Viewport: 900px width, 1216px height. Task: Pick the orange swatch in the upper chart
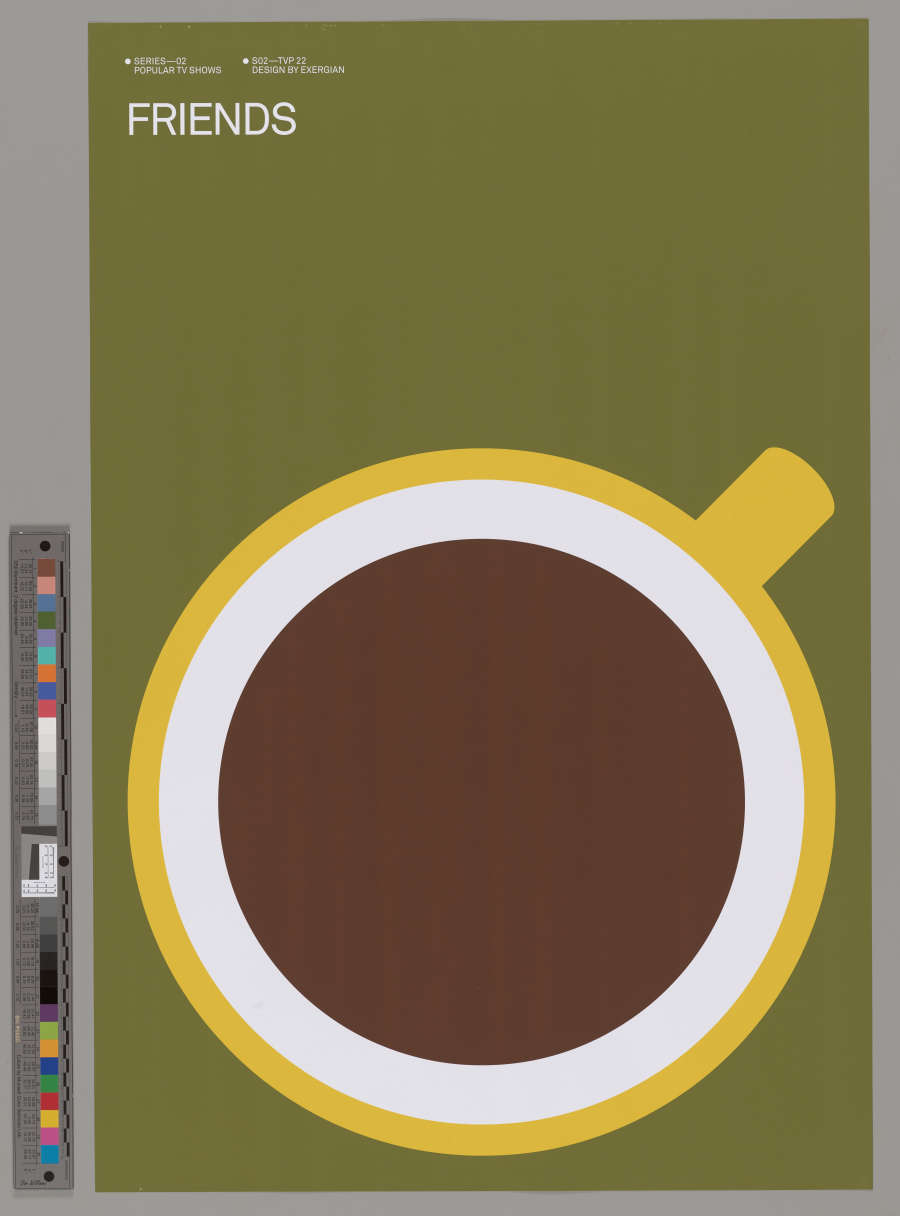click(47, 673)
